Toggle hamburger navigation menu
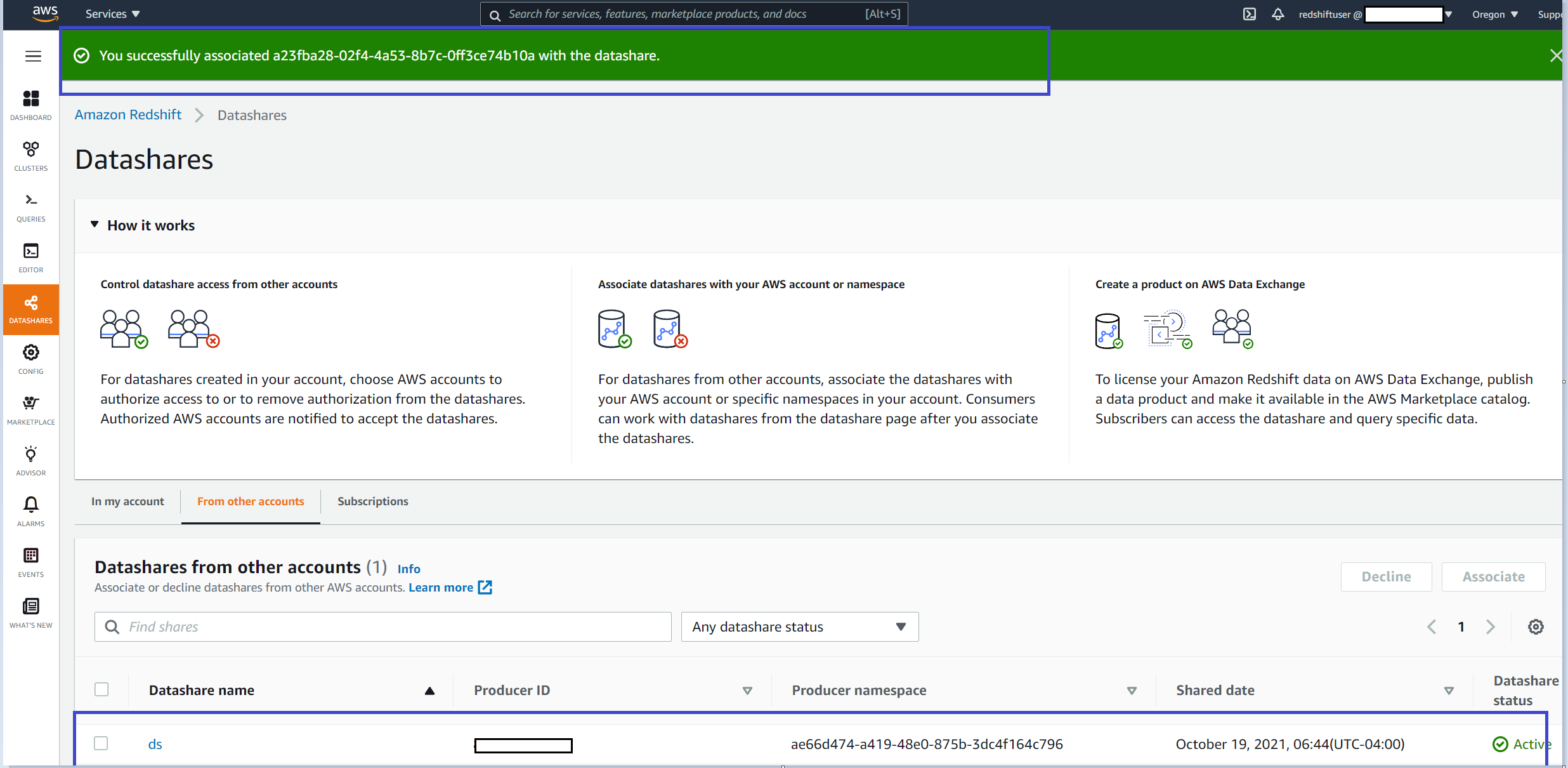 pyautogui.click(x=33, y=56)
